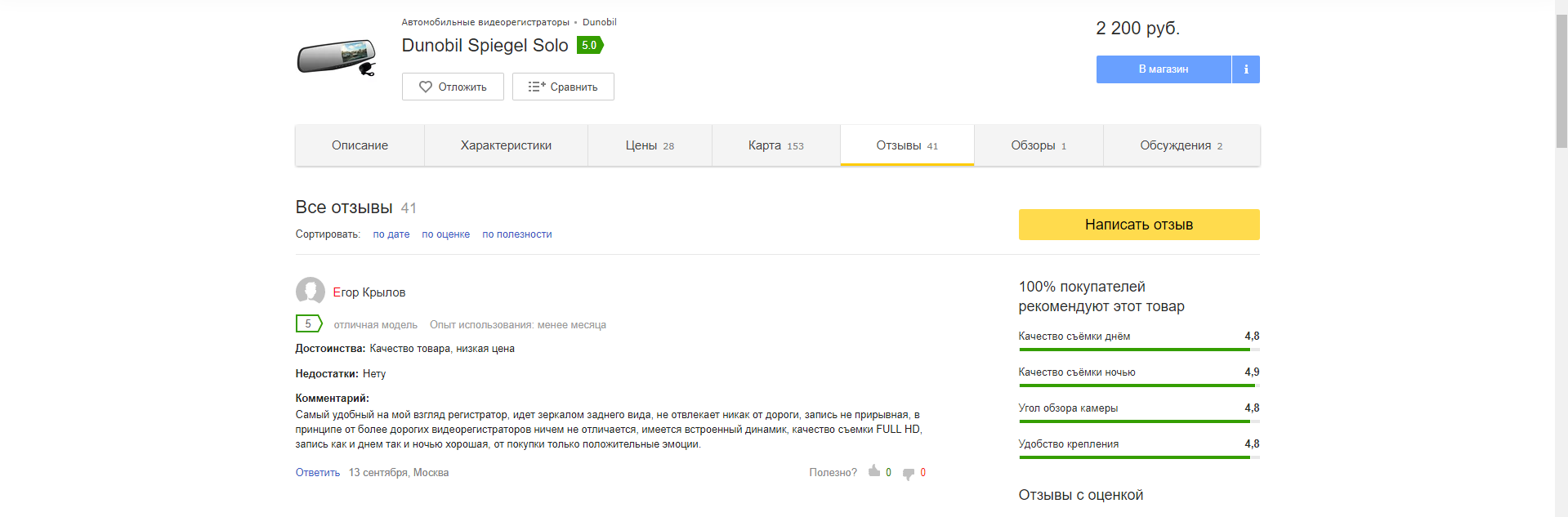Click the page vertical scrollbar thumb

(1561, 80)
